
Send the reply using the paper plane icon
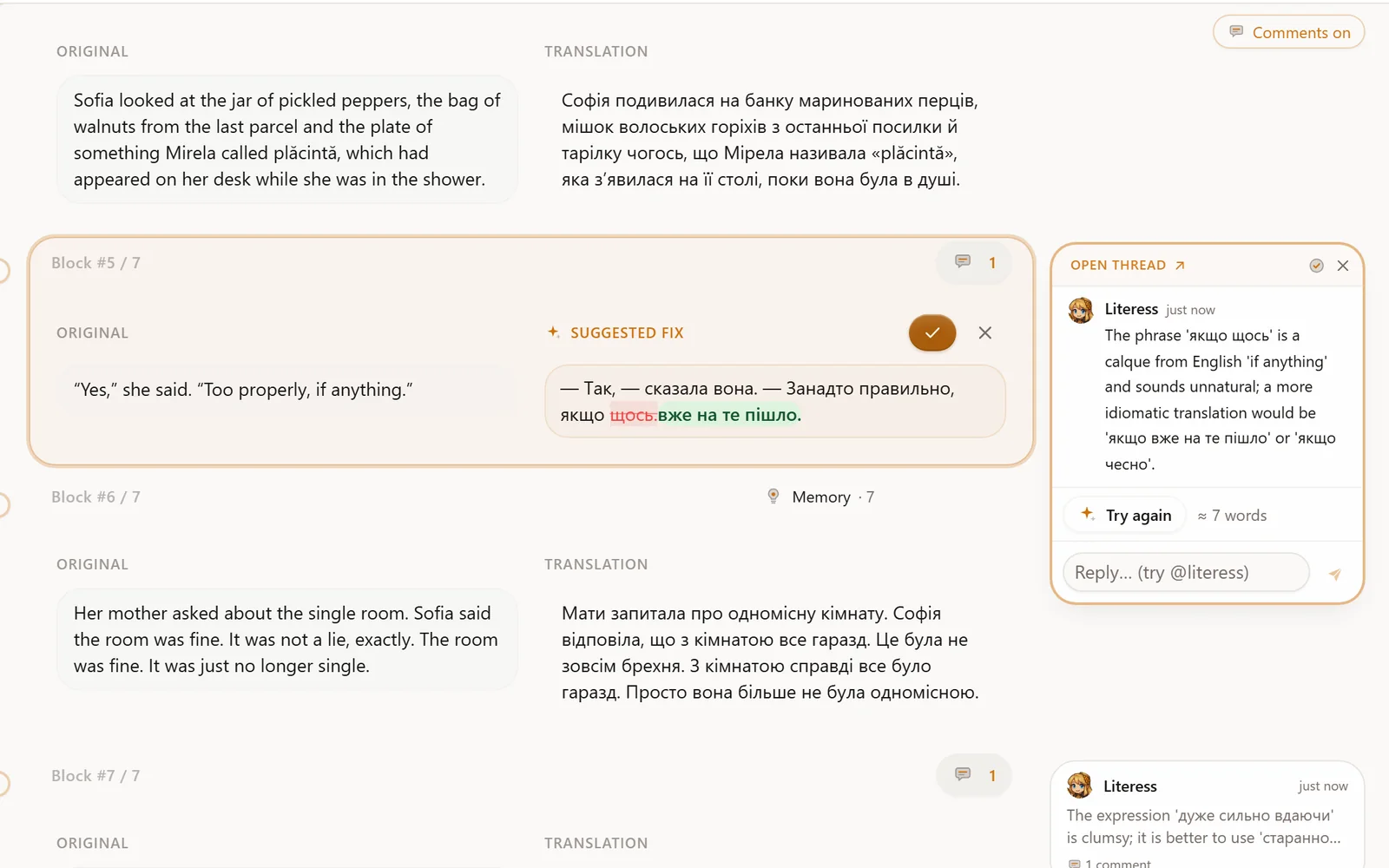click(1335, 574)
